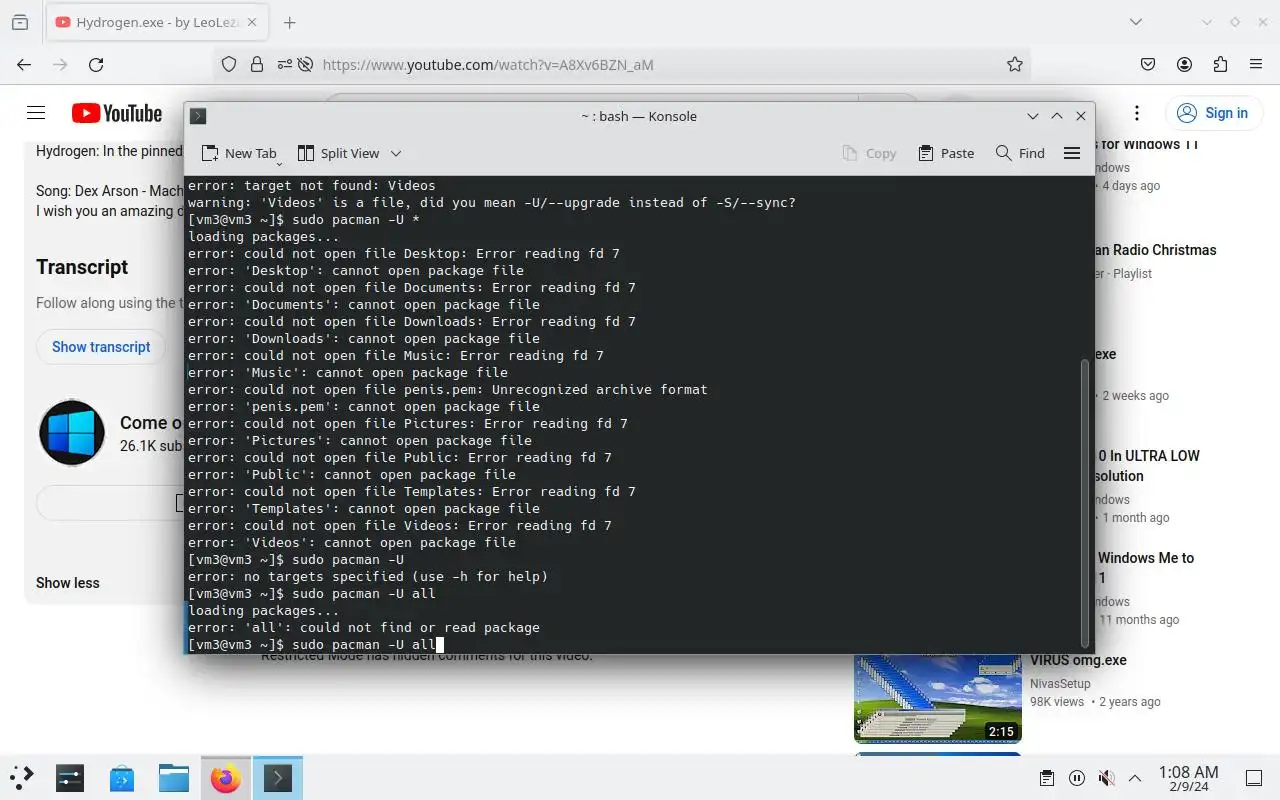Viewport: 1280px width, 800px height.
Task: Click the Konsole terminal scrollbar
Action: click(x=1085, y=503)
